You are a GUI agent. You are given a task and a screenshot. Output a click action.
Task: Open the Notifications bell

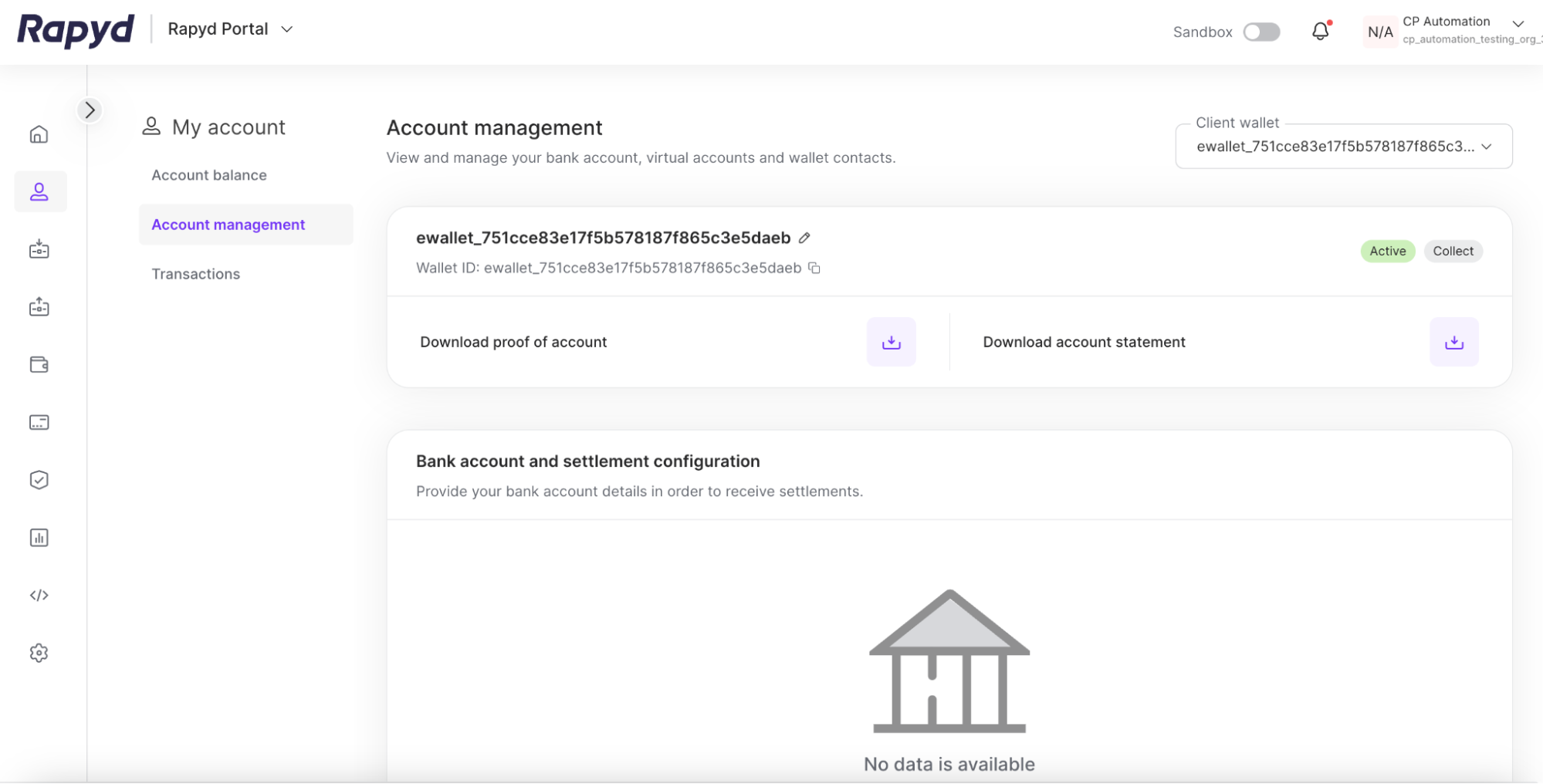(1320, 30)
